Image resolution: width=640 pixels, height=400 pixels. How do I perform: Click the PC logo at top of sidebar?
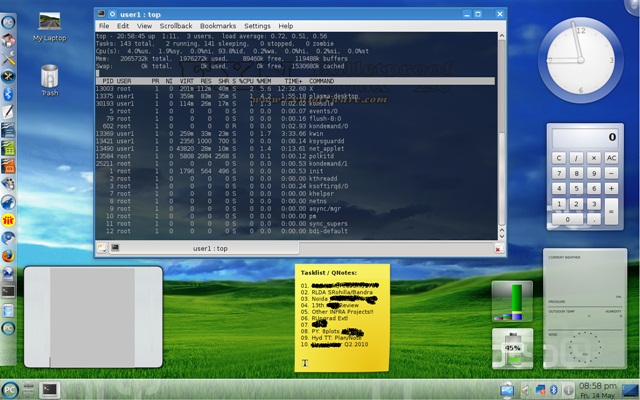click(x=8, y=22)
